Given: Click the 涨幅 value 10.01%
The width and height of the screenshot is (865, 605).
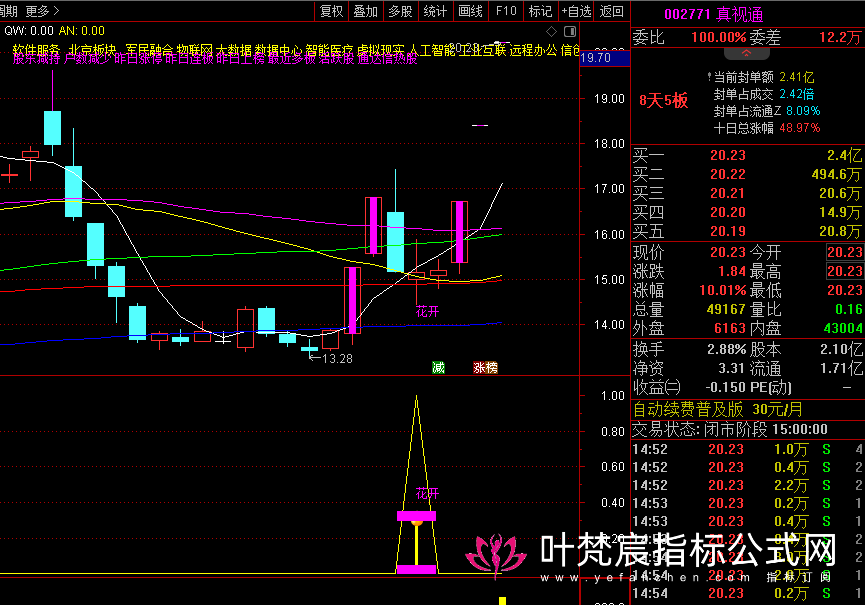Looking at the screenshot, I should click(x=723, y=291).
